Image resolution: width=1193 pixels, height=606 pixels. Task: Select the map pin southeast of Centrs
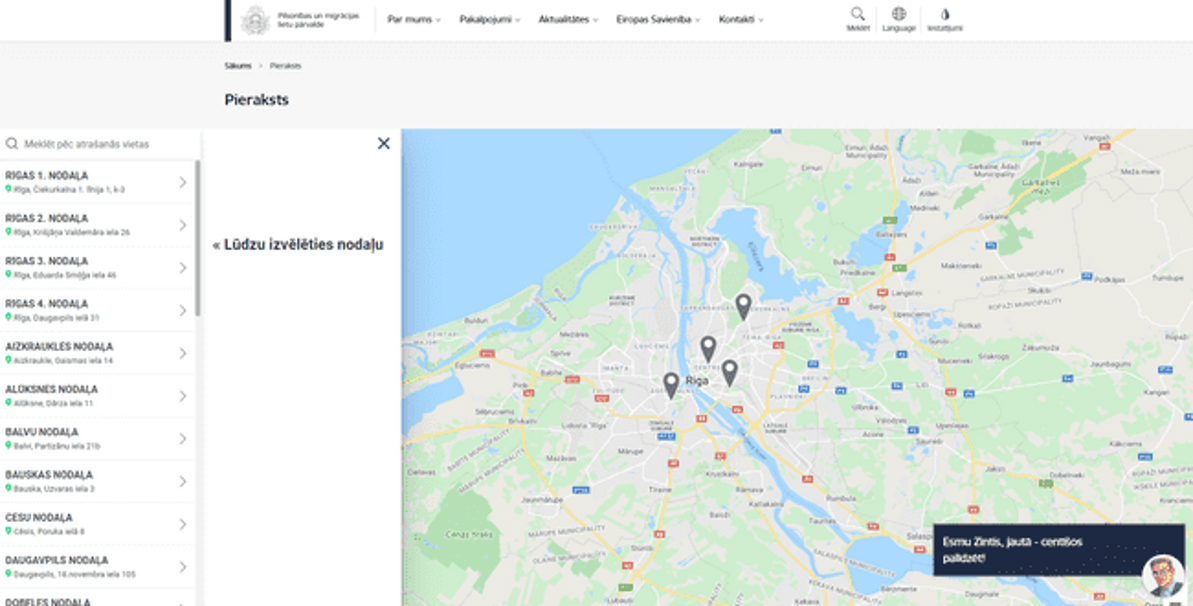[x=729, y=373]
